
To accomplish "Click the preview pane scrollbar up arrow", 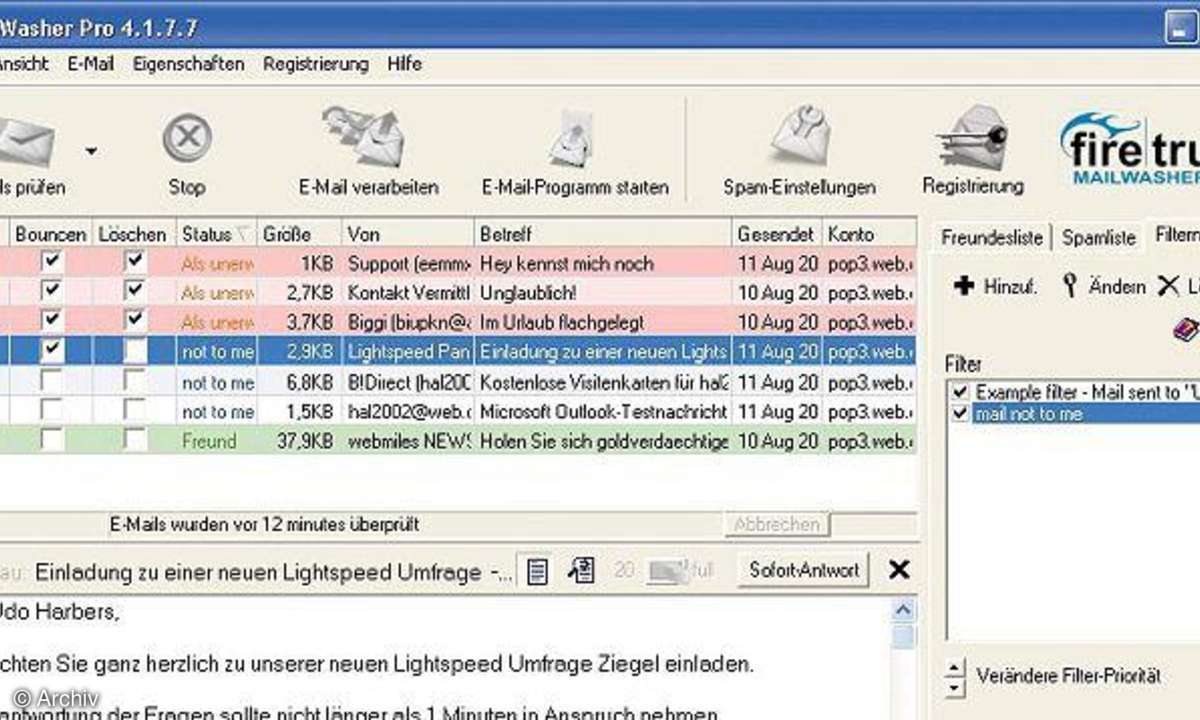I will (x=904, y=610).
